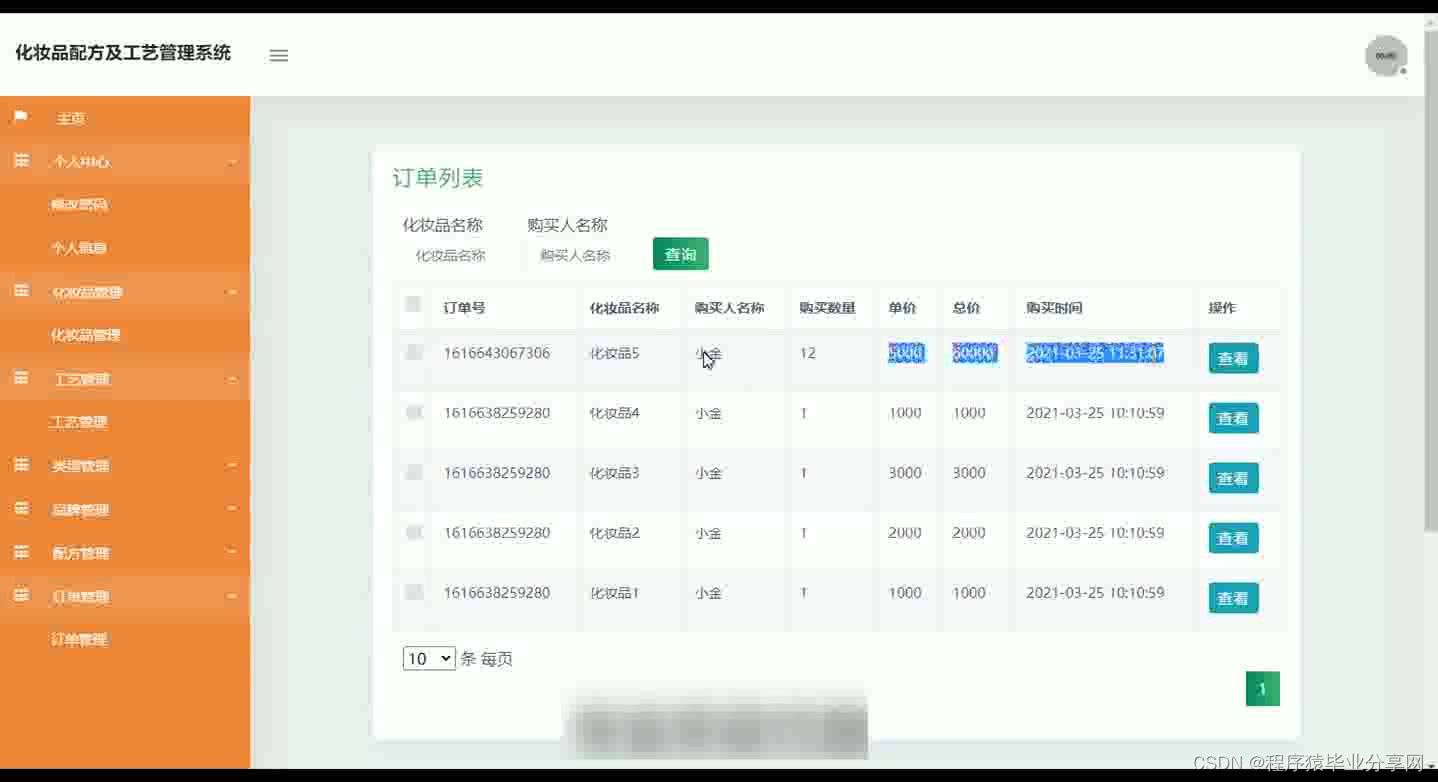Click the 化妆品2 cell
Screen dimensions: 1438x782
click(x=615, y=533)
